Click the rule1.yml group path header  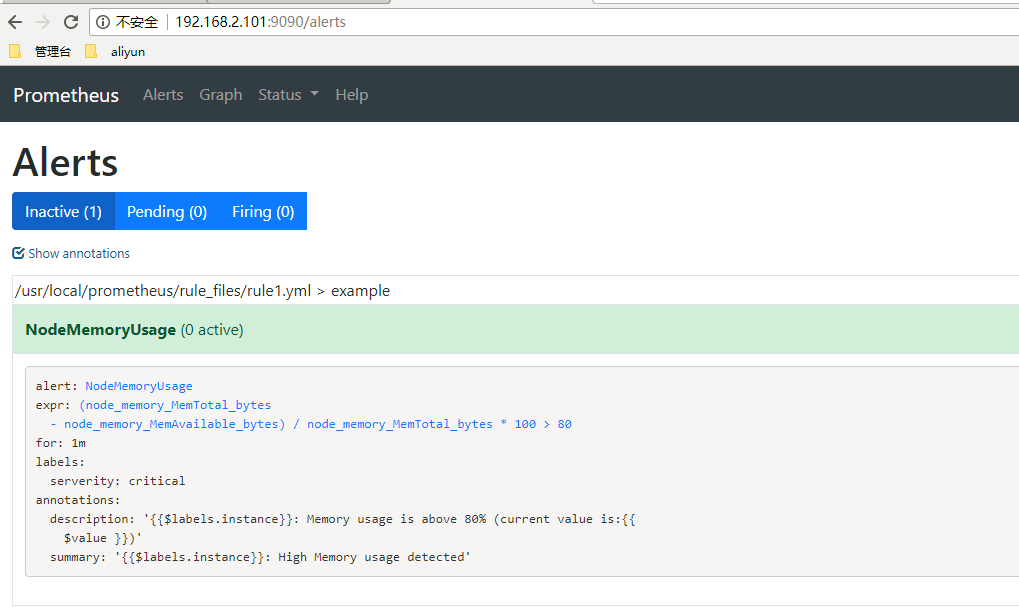tap(202, 291)
